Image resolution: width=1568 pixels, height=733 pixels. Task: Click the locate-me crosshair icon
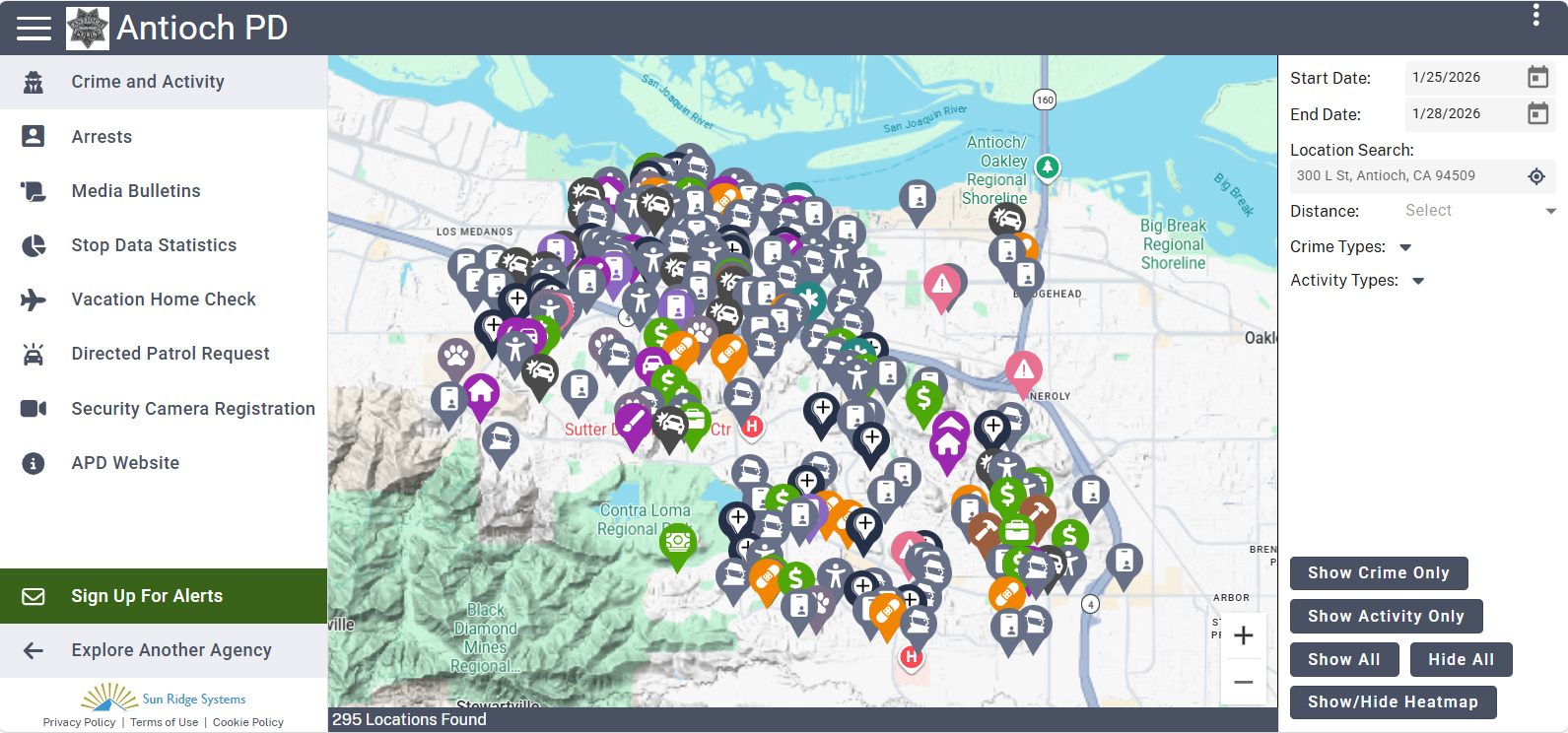coord(1535,176)
